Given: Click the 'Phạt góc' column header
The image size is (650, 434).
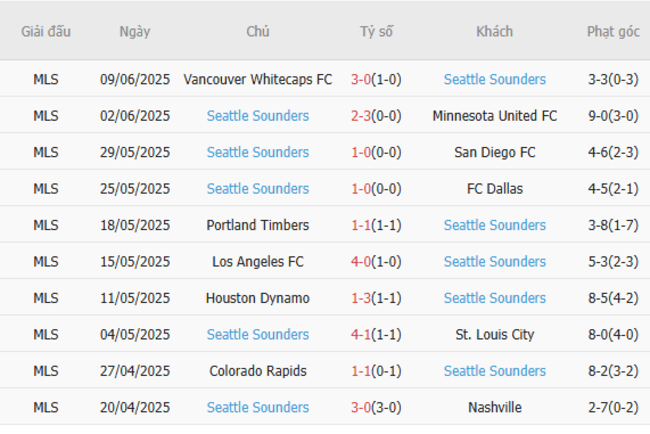Looking at the screenshot, I should (x=613, y=31).
